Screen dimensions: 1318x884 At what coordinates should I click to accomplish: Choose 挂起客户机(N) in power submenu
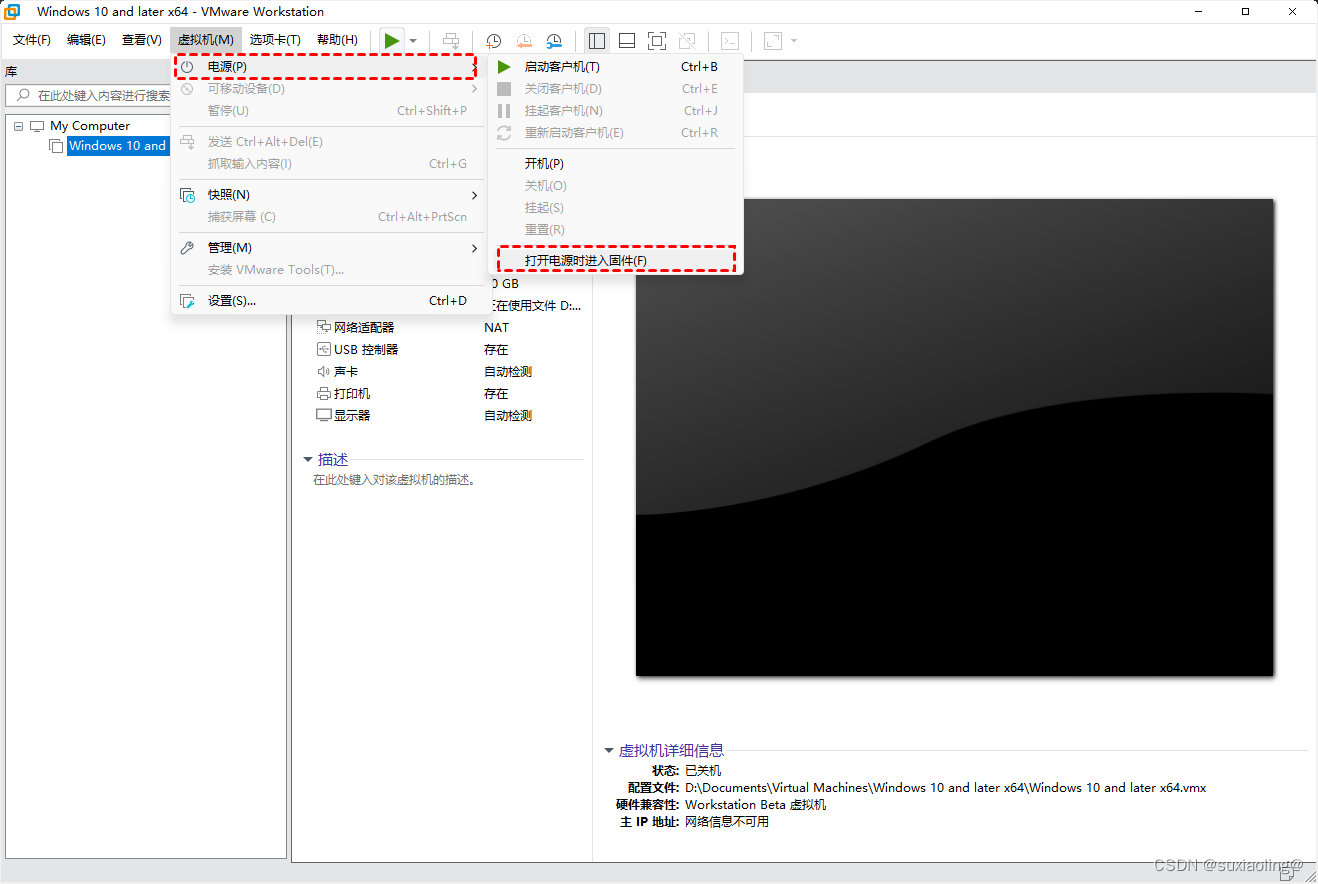click(615, 111)
